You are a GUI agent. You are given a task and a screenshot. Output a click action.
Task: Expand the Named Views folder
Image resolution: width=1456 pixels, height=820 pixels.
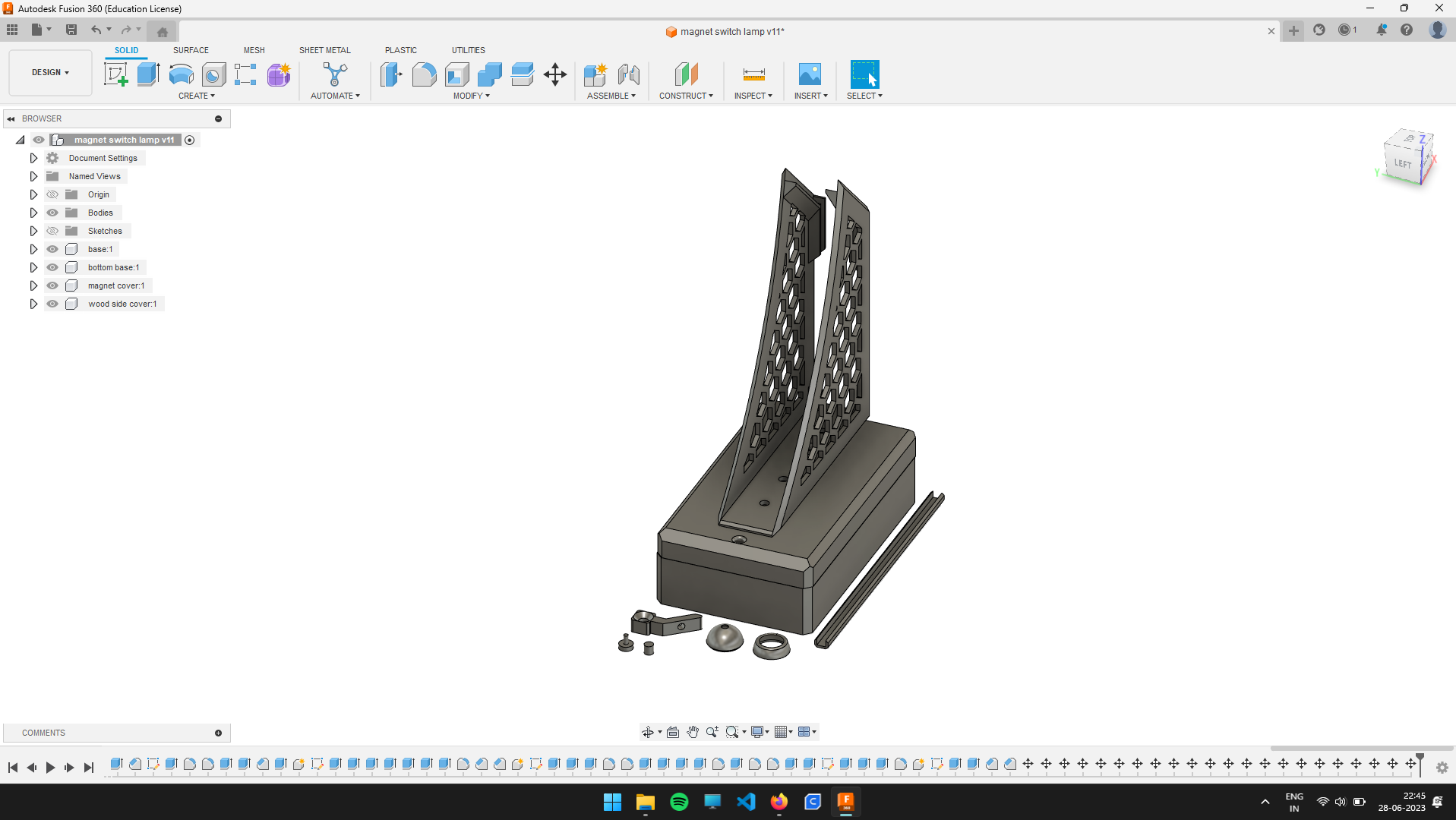tap(33, 176)
